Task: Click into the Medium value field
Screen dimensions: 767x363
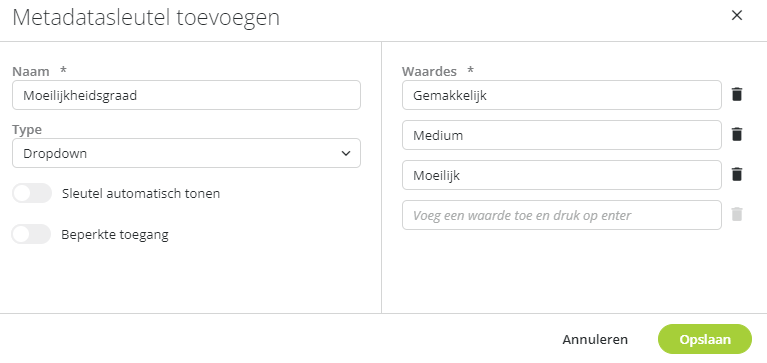Action: pyautogui.click(x=562, y=135)
